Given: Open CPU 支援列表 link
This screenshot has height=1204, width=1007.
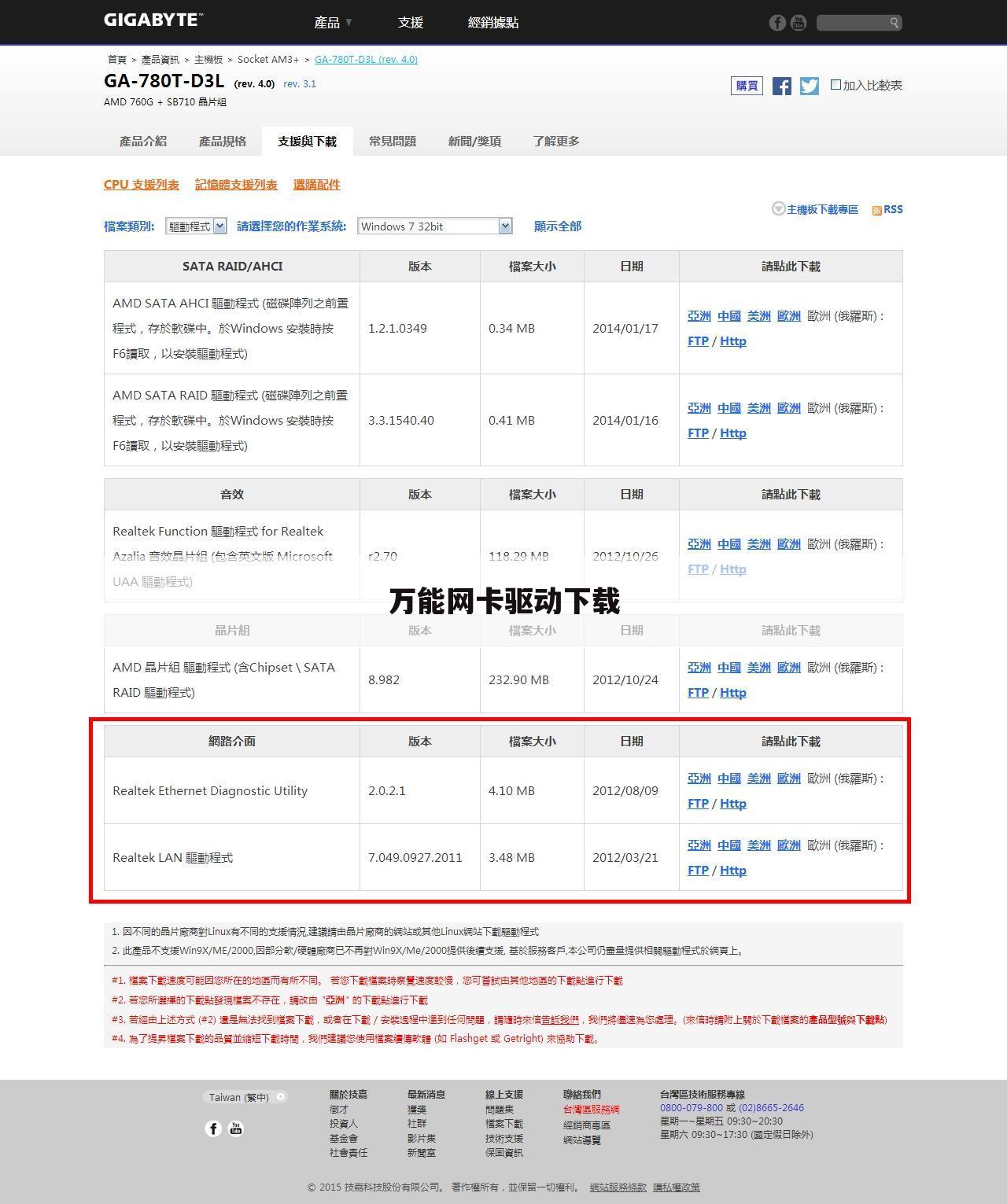Looking at the screenshot, I should (x=142, y=185).
